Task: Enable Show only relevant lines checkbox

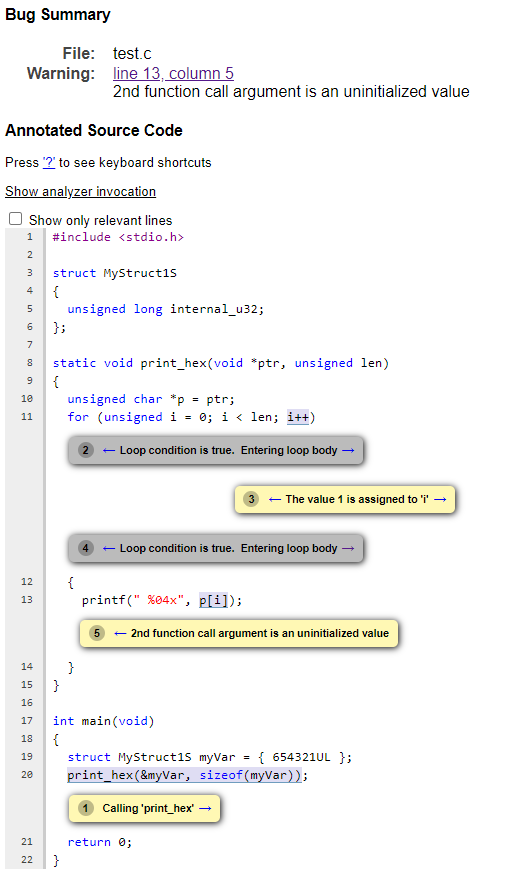Action: [16, 219]
